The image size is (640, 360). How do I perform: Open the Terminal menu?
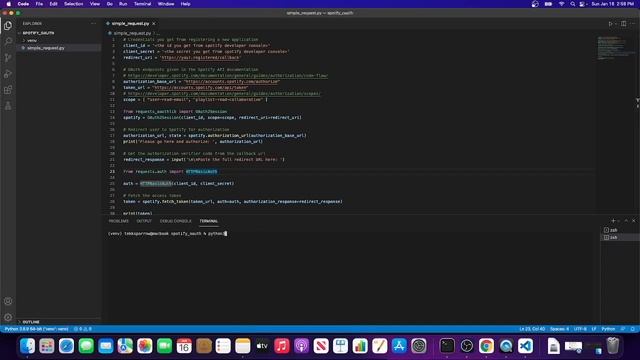[142, 4]
